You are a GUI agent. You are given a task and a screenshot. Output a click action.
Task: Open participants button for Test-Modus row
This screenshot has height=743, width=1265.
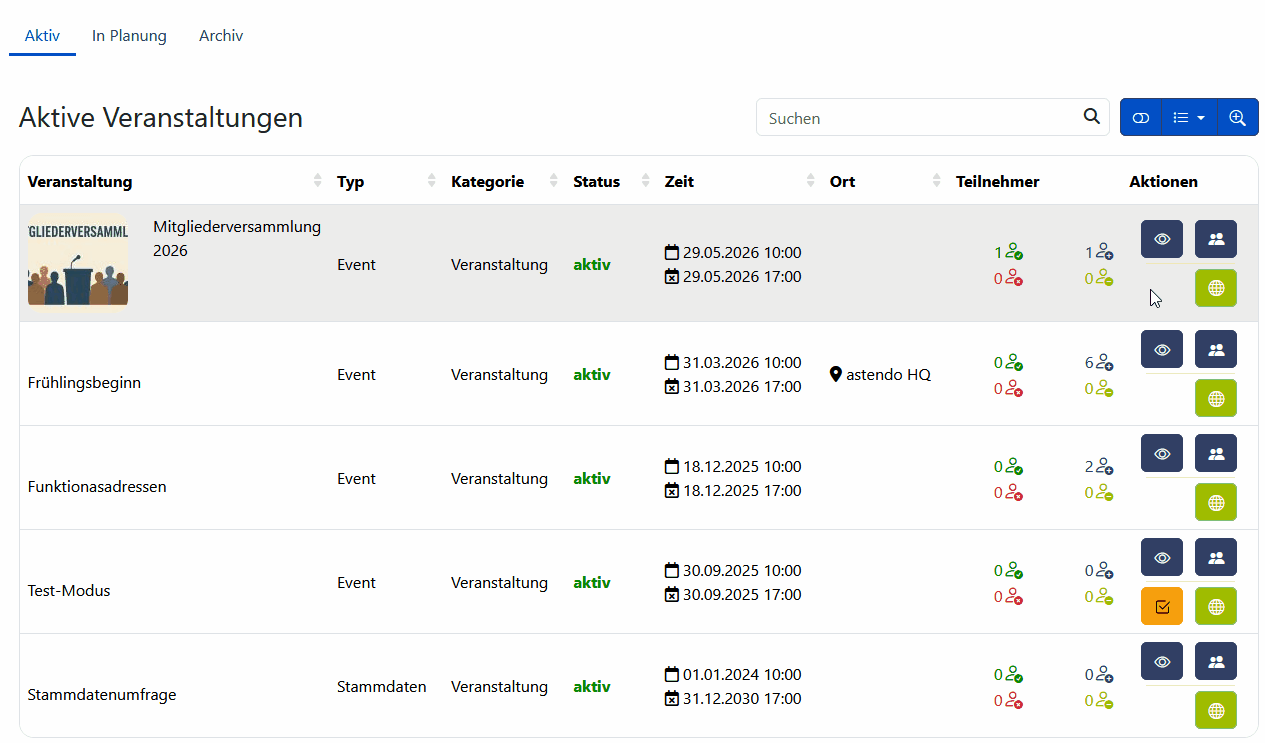pyautogui.click(x=1215, y=557)
